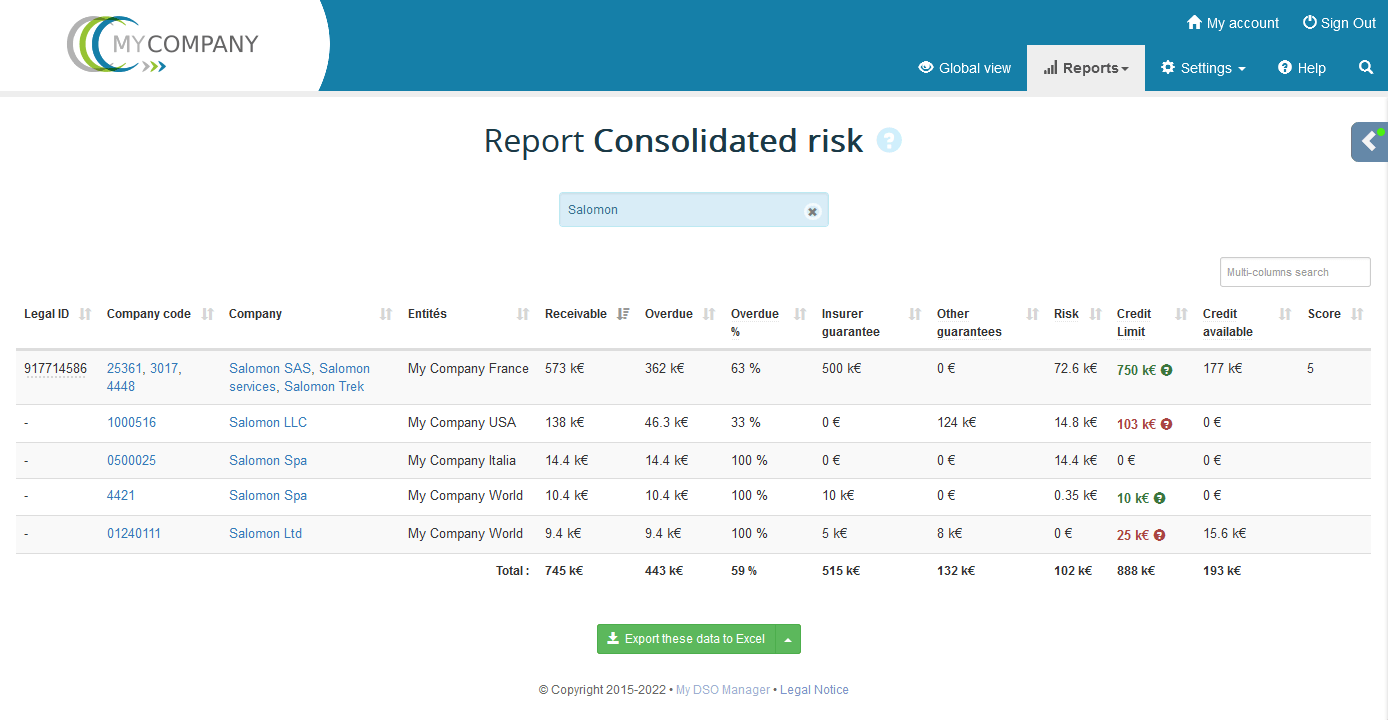The width and height of the screenshot is (1388, 720).
Task: Open the Help menu item
Action: [x=1301, y=68]
